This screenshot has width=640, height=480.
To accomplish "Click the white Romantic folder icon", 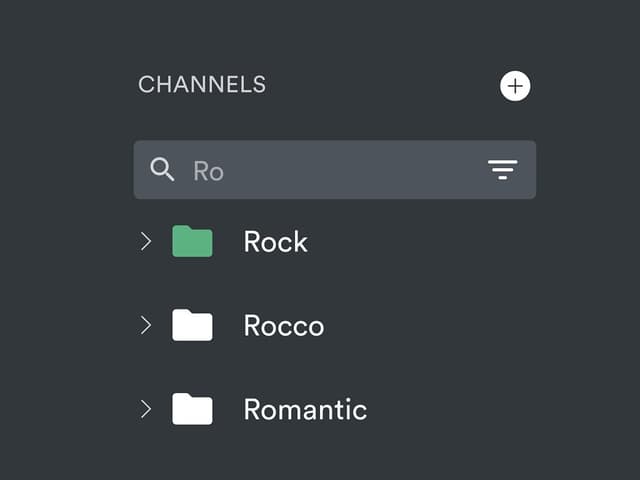I will [192, 409].
